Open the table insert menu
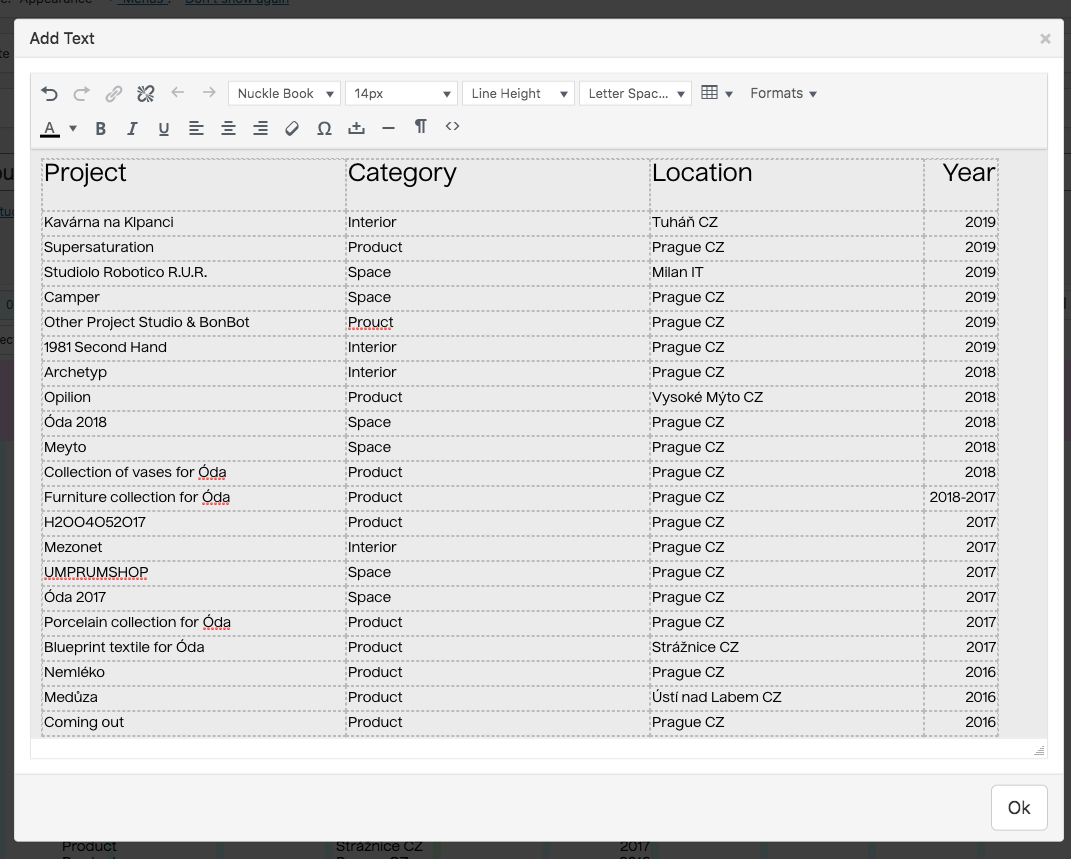 pyautogui.click(x=717, y=94)
